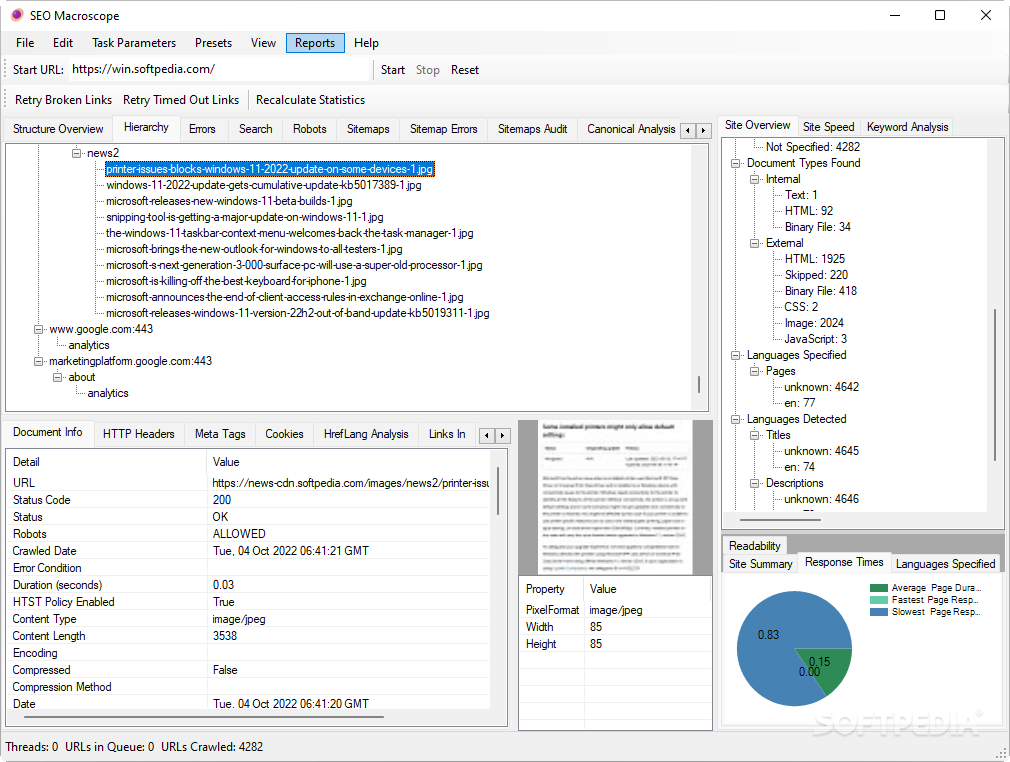The image size is (1010, 762).
Task: Switch to the Errors tab
Action: (202, 129)
